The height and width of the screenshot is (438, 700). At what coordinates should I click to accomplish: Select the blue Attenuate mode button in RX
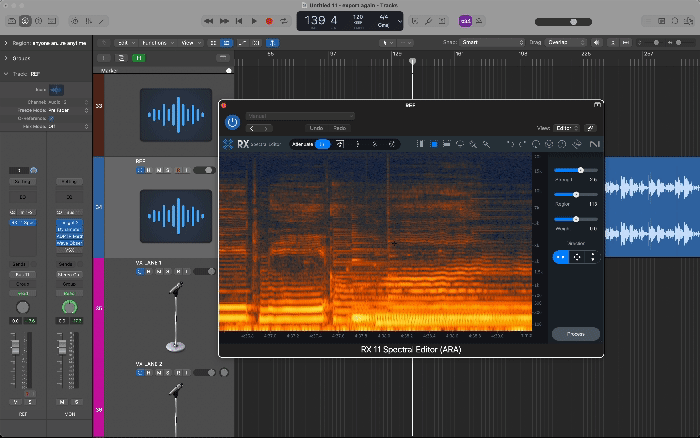tap(322, 144)
